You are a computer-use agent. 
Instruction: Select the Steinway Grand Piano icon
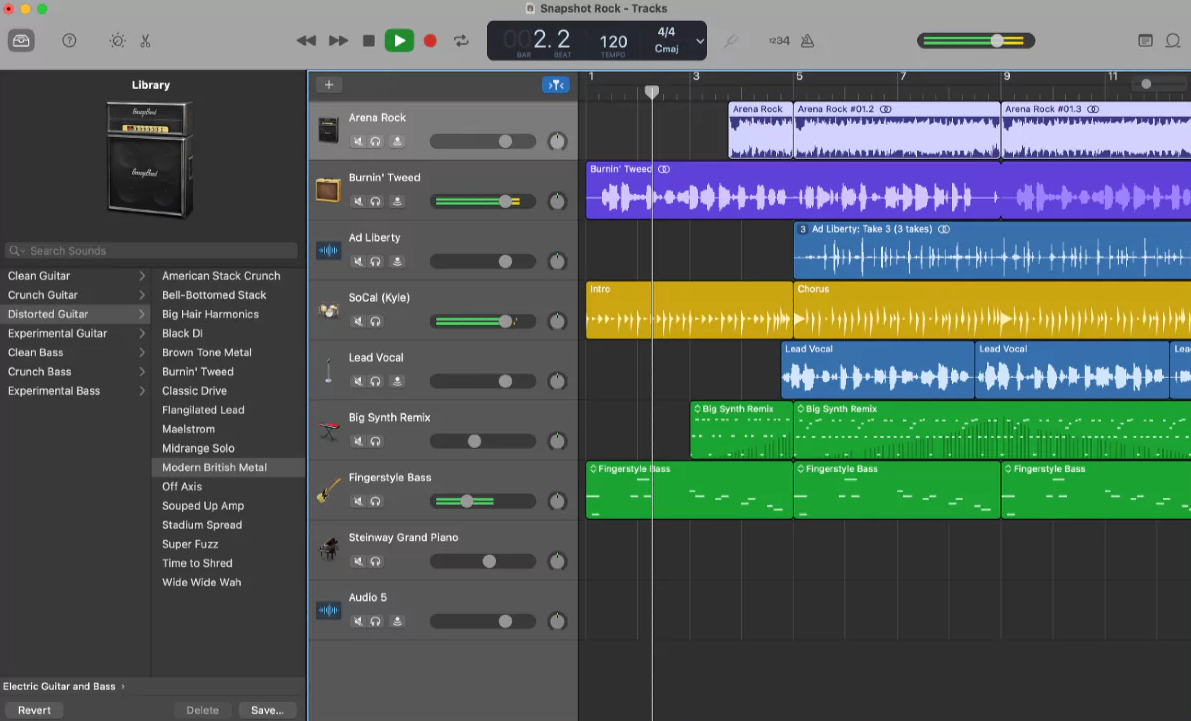[328, 549]
